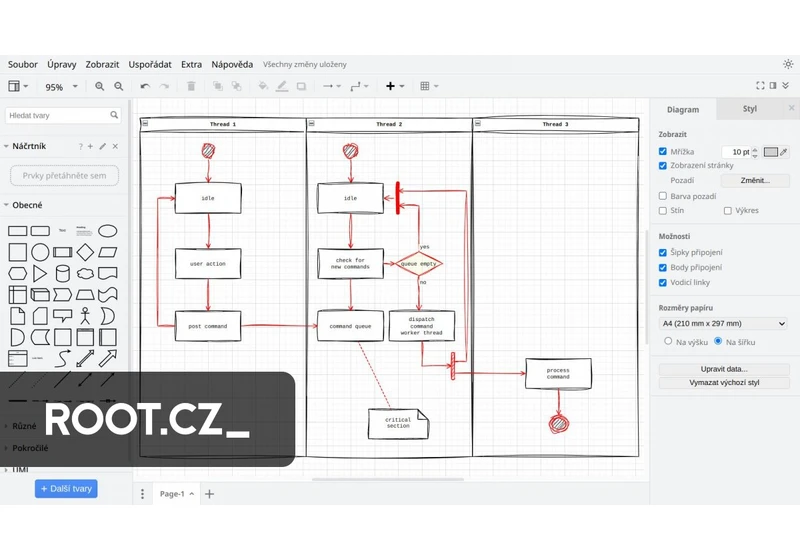This screenshot has width=800, height=560.
Task: Click the grid size 10 pt field
Action: 736,151
